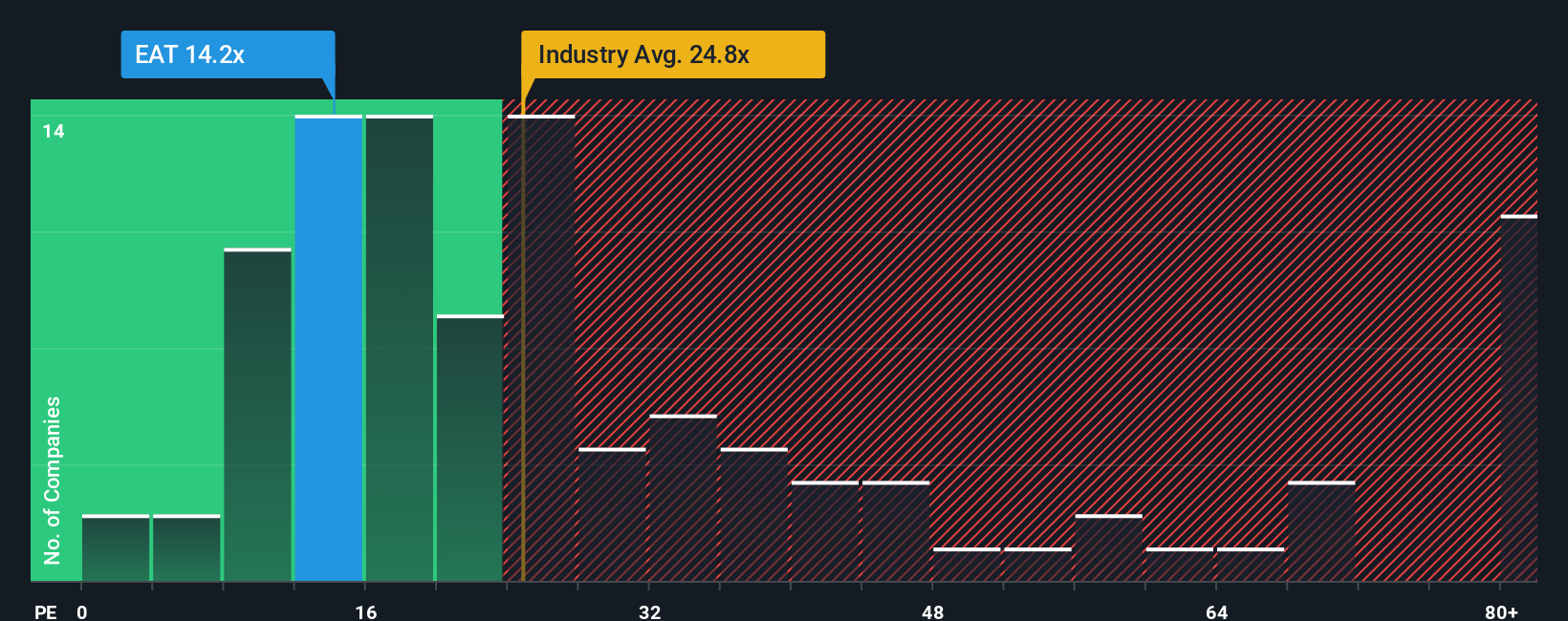Click the No. of Companies axis title
The height and width of the screenshot is (621, 1568).
pyautogui.click(x=52, y=481)
